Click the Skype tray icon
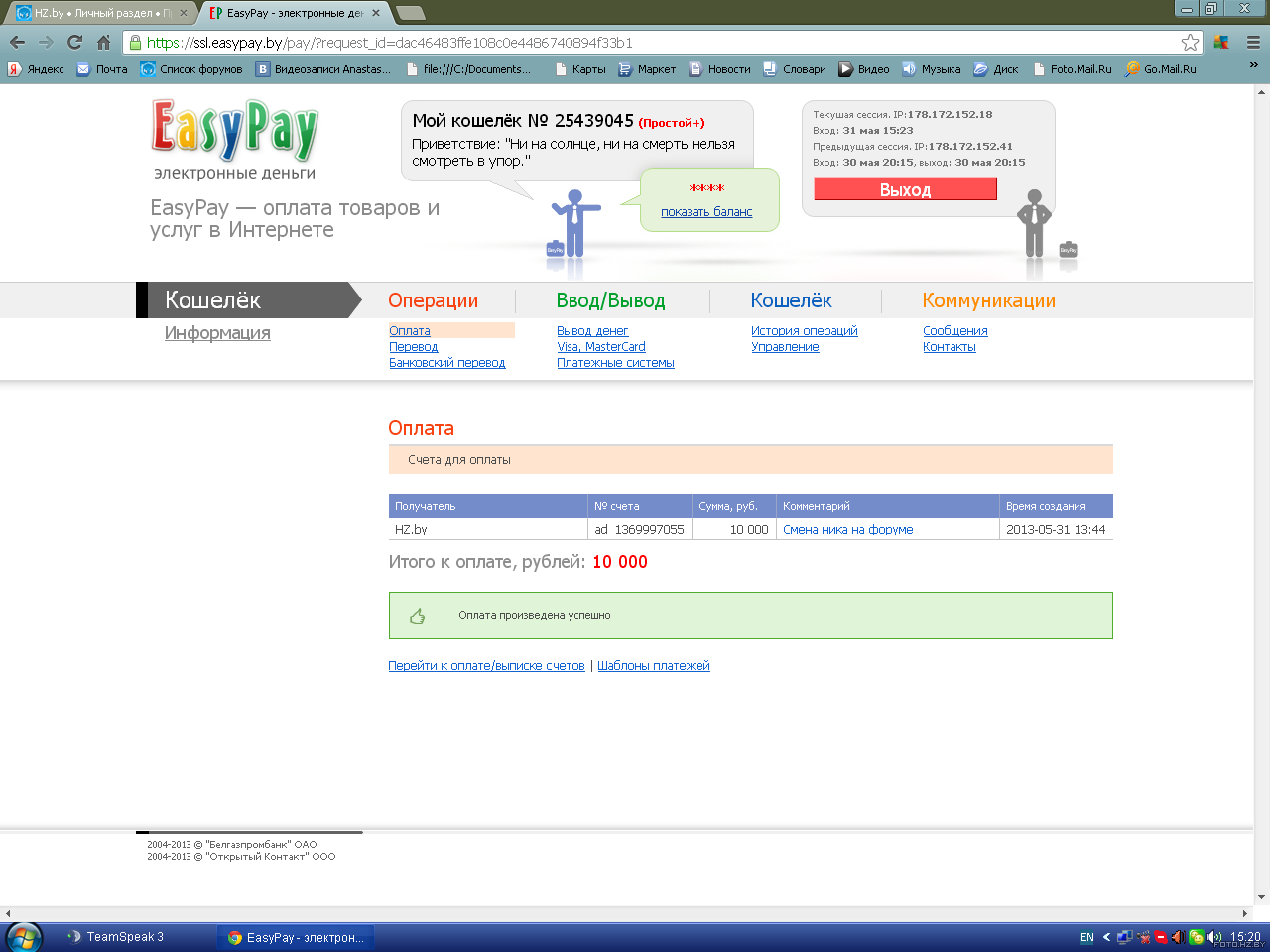1270x952 pixels. click(1160, 937)
